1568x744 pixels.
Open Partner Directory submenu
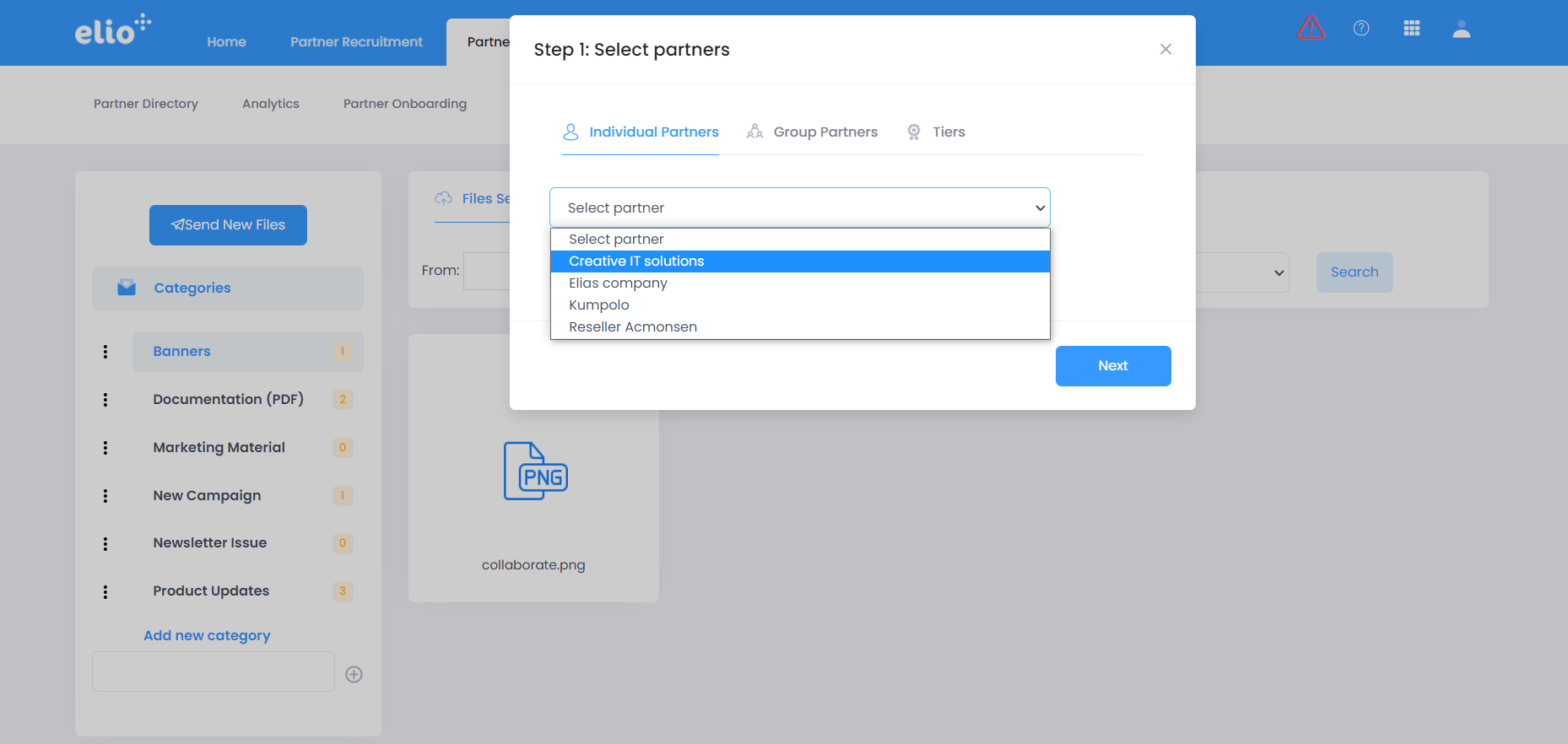click(x=146, y=104)
